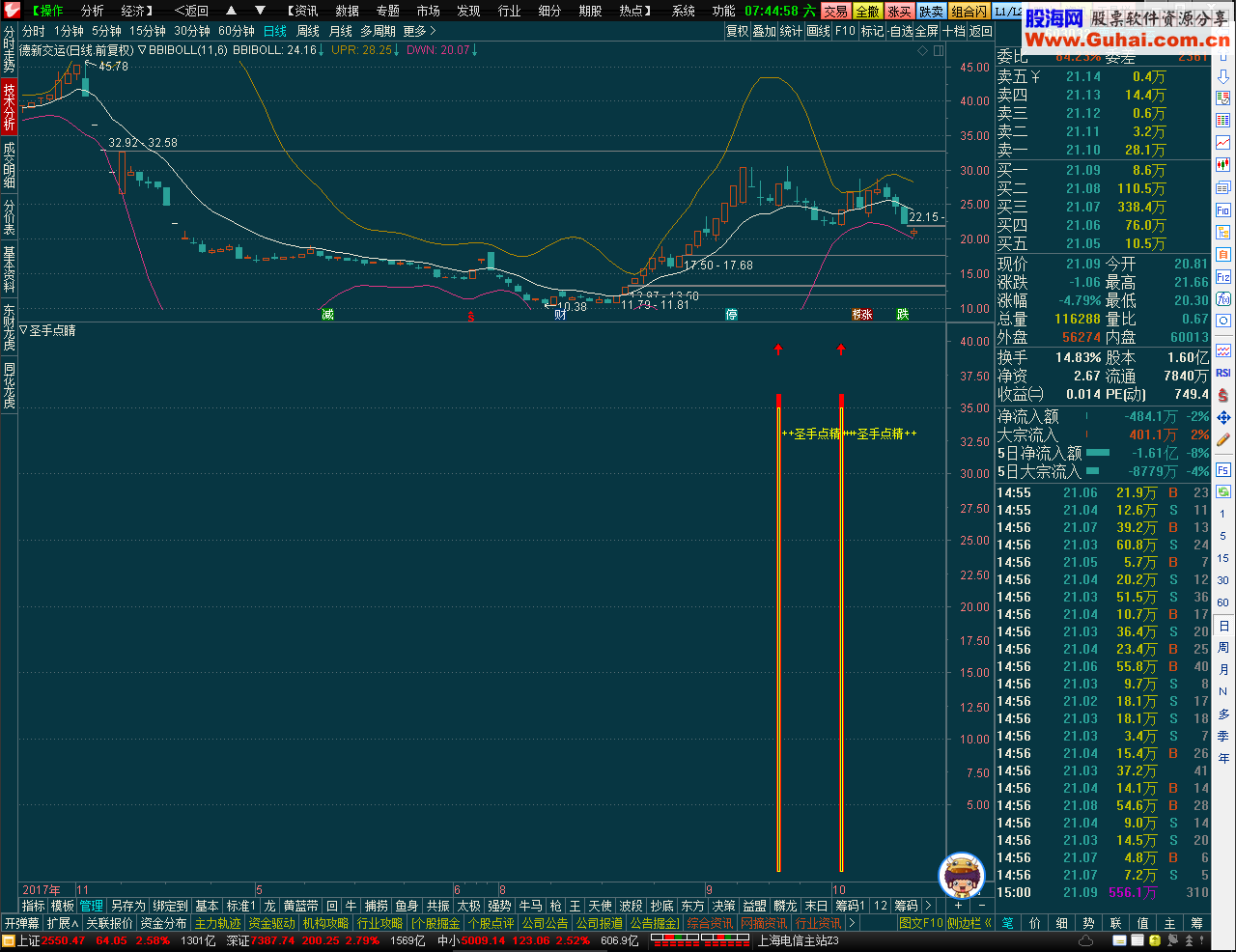Click the red trend line chart icon
Image resolution: width=1236 pixels, height=952 pixels.
tap(1223, 143)
